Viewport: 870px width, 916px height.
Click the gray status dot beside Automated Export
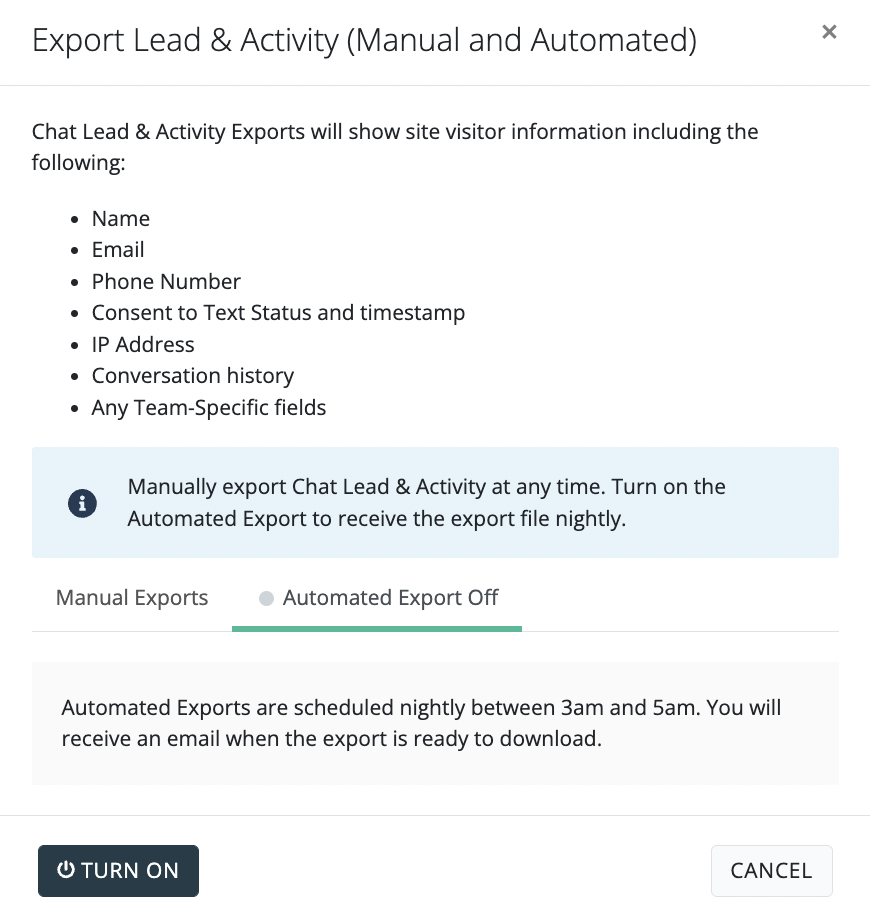pos(266,599)
